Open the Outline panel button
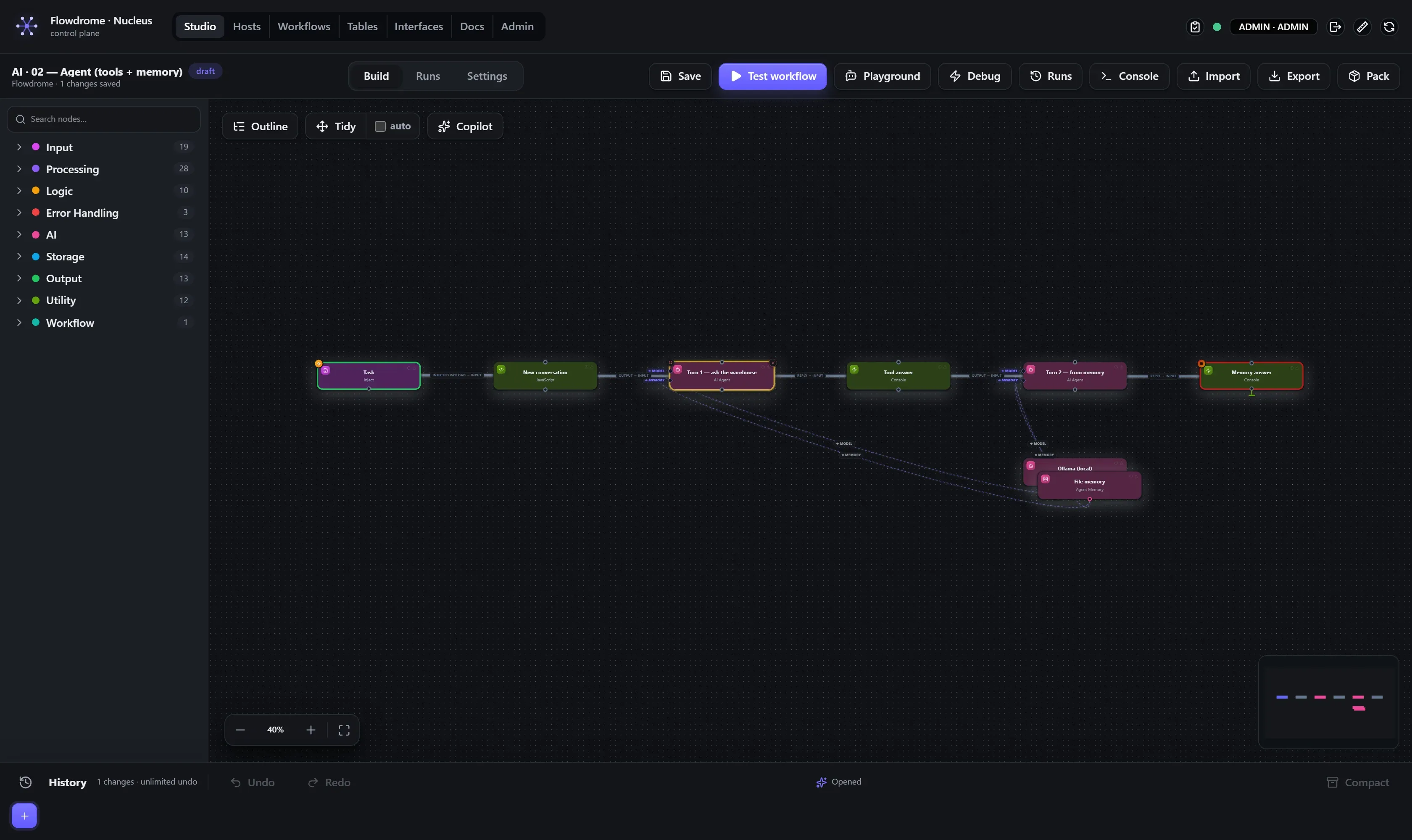 click(x=260, y=126)
